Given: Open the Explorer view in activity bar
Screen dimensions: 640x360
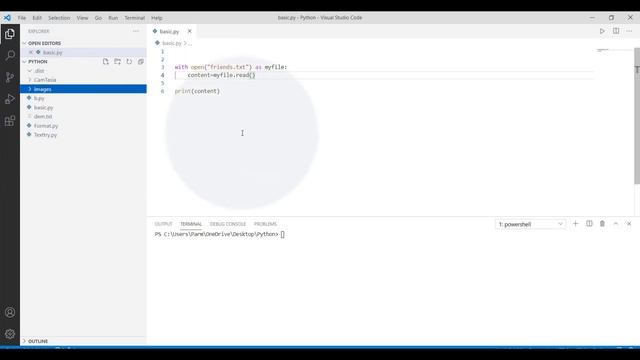Looking at the screenshot, I should 10,34.
